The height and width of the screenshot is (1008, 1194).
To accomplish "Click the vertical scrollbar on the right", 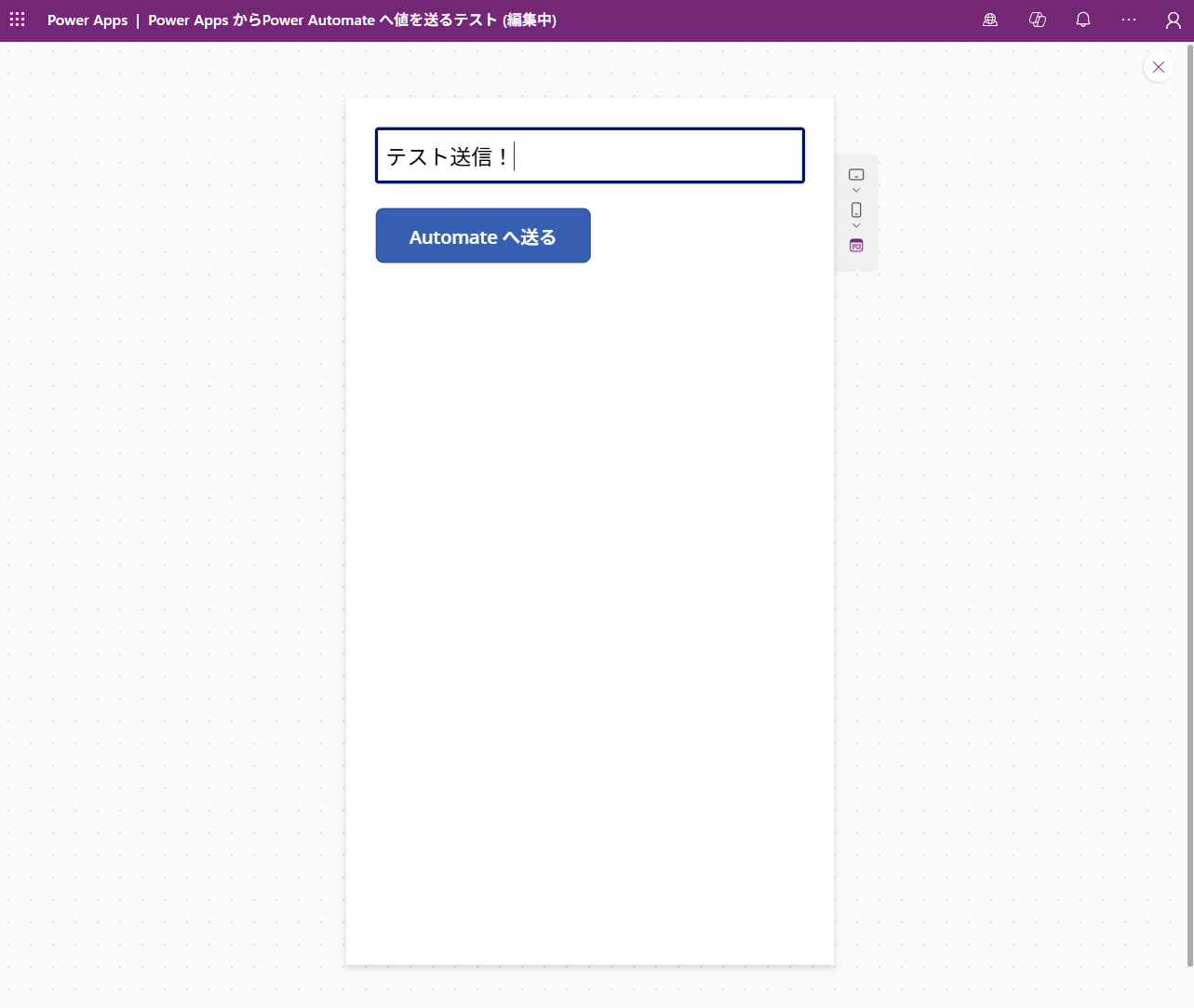I will pos(1189,507).
